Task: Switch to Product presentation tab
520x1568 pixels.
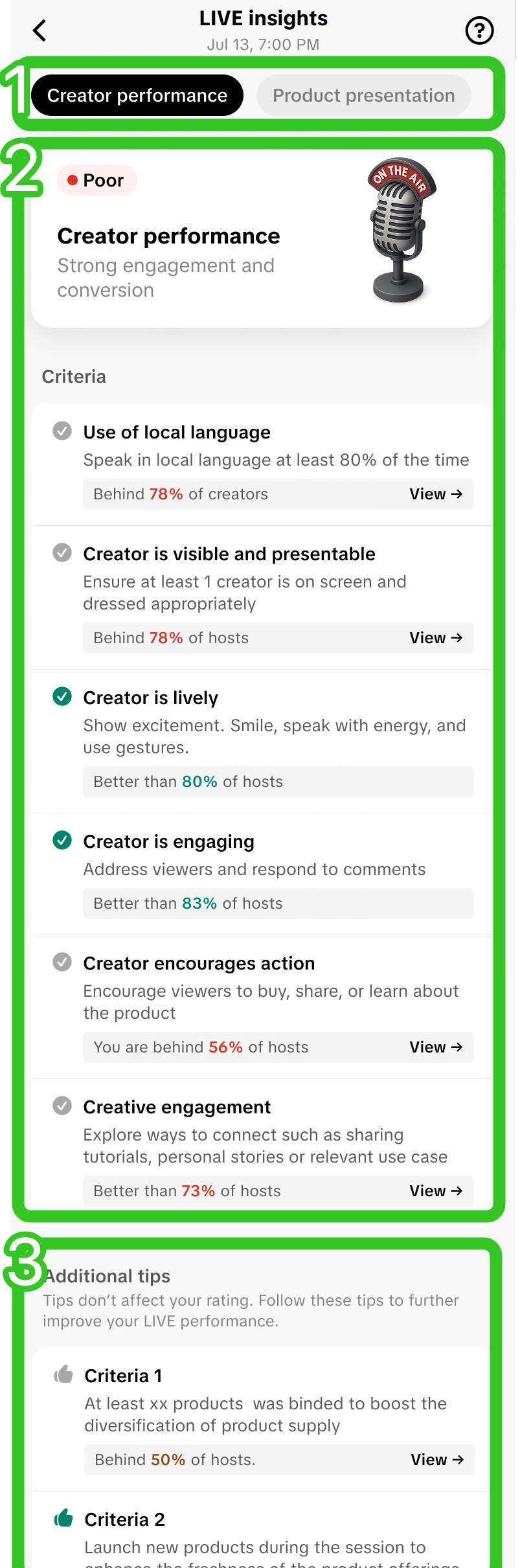Action: coord(363,96)
